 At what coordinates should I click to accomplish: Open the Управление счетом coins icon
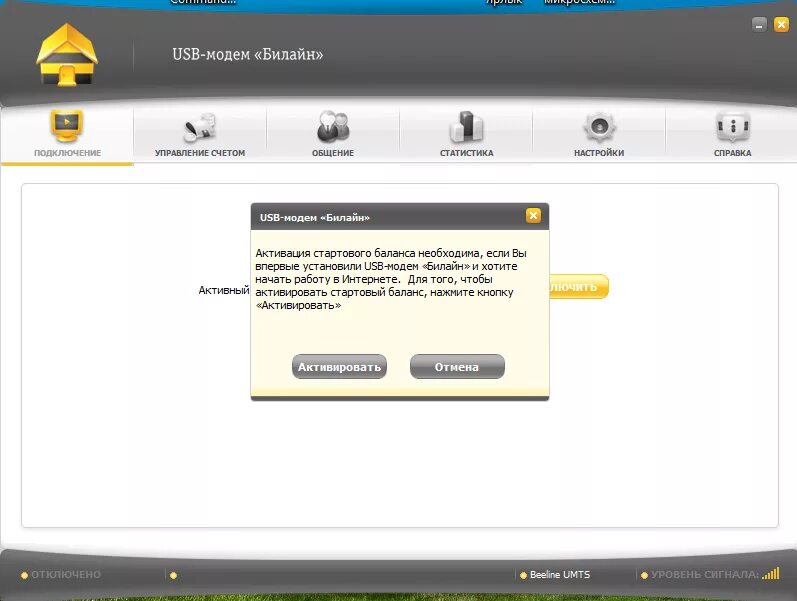point(200,127)
